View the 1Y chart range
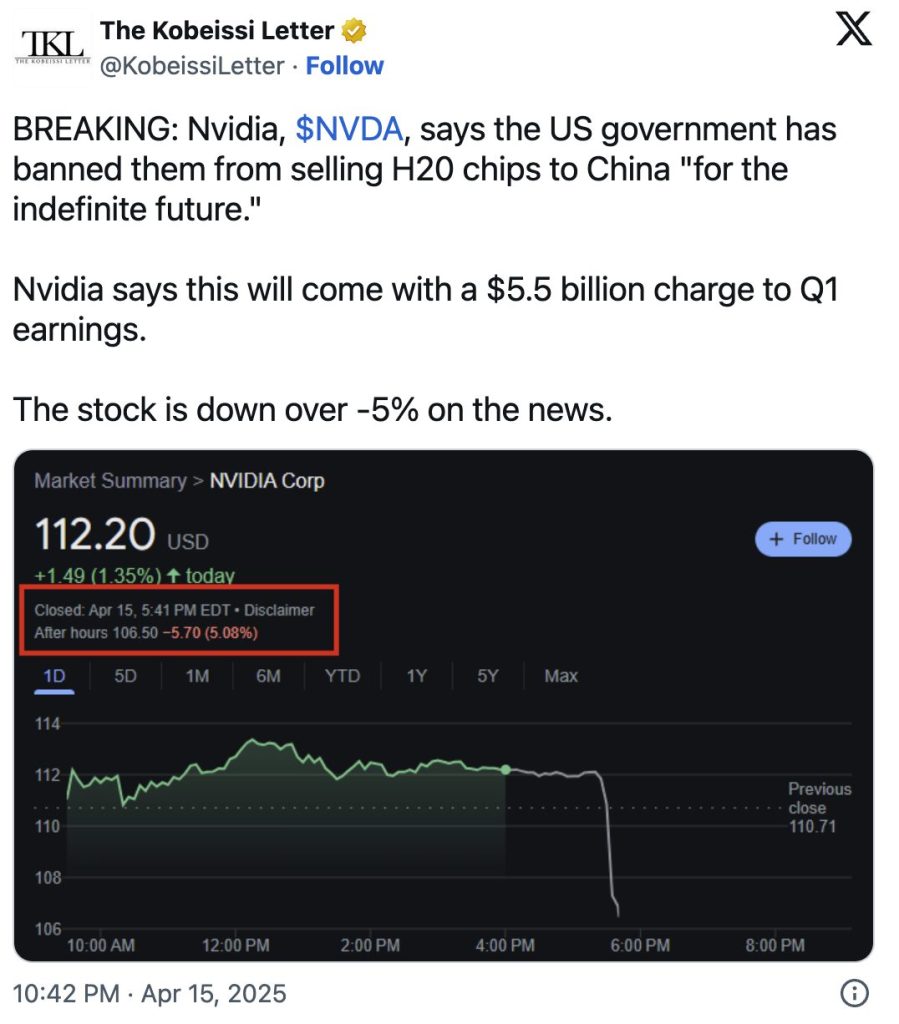Screen dimensions: 899x1024 (416, 676)
